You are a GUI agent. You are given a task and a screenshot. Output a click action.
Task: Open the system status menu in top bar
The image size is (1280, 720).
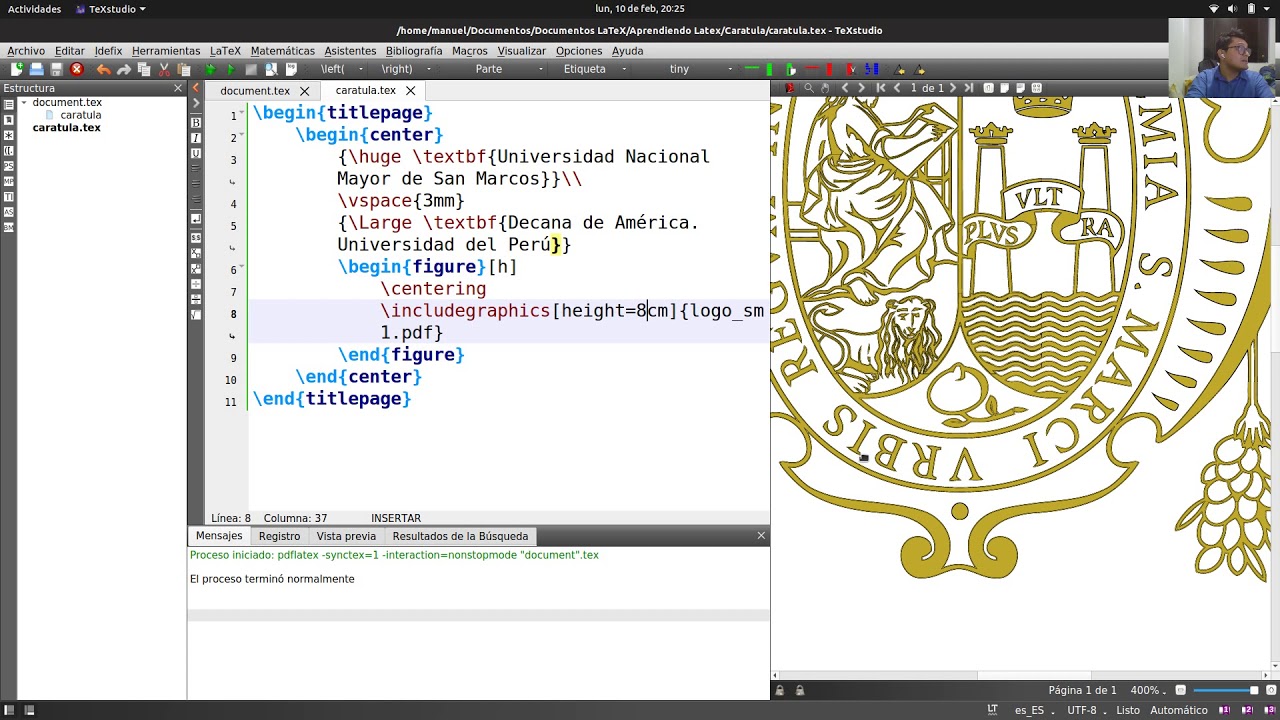point(1242,9)
